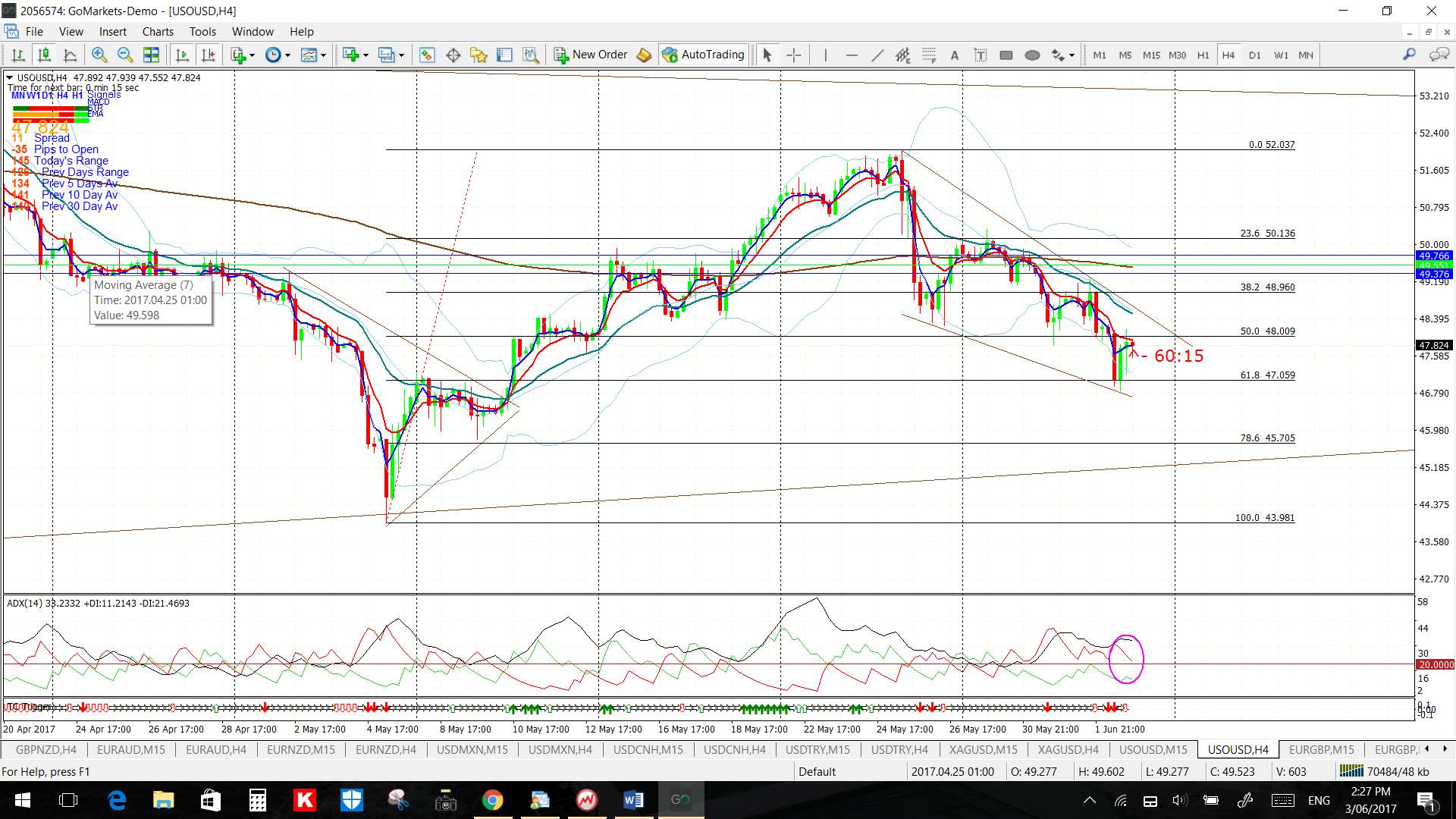Screen dimensions: 1456x819
Task: Switch to H1 timeframe
Action: coord(1203,55)
